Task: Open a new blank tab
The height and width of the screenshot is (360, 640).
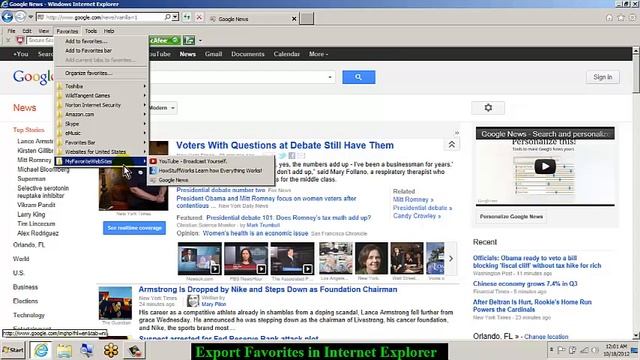Action: pos(307,18)
